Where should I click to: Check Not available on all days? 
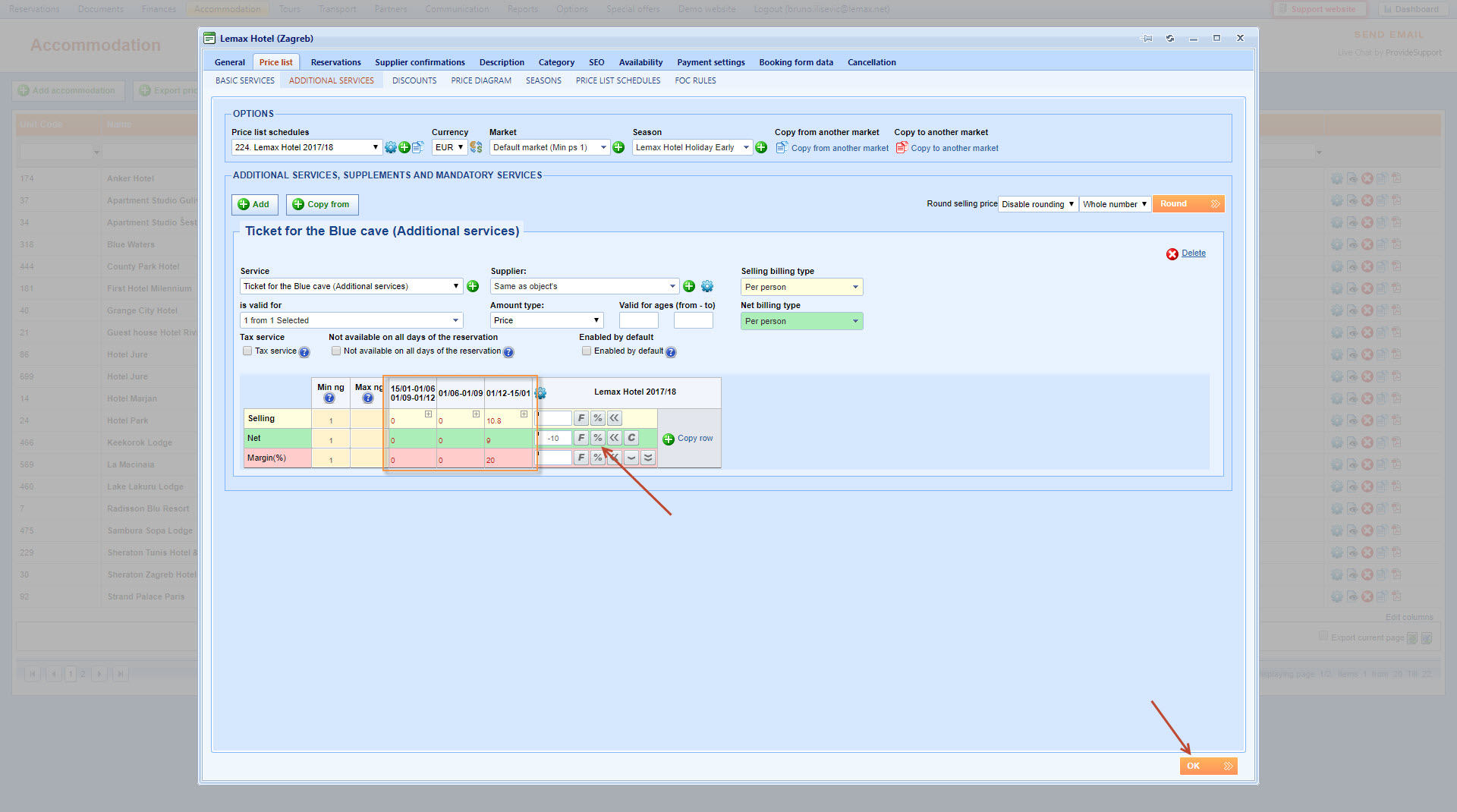[x=336, y=351]
